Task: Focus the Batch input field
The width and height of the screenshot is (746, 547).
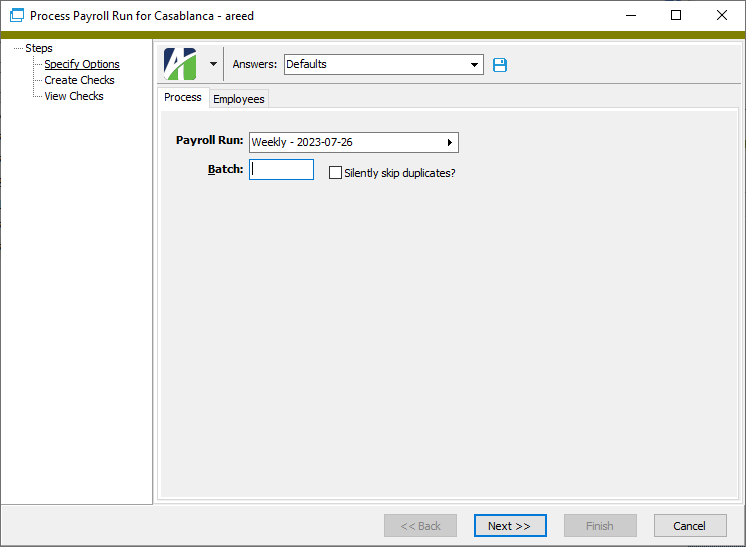Action: pos(281,170)
